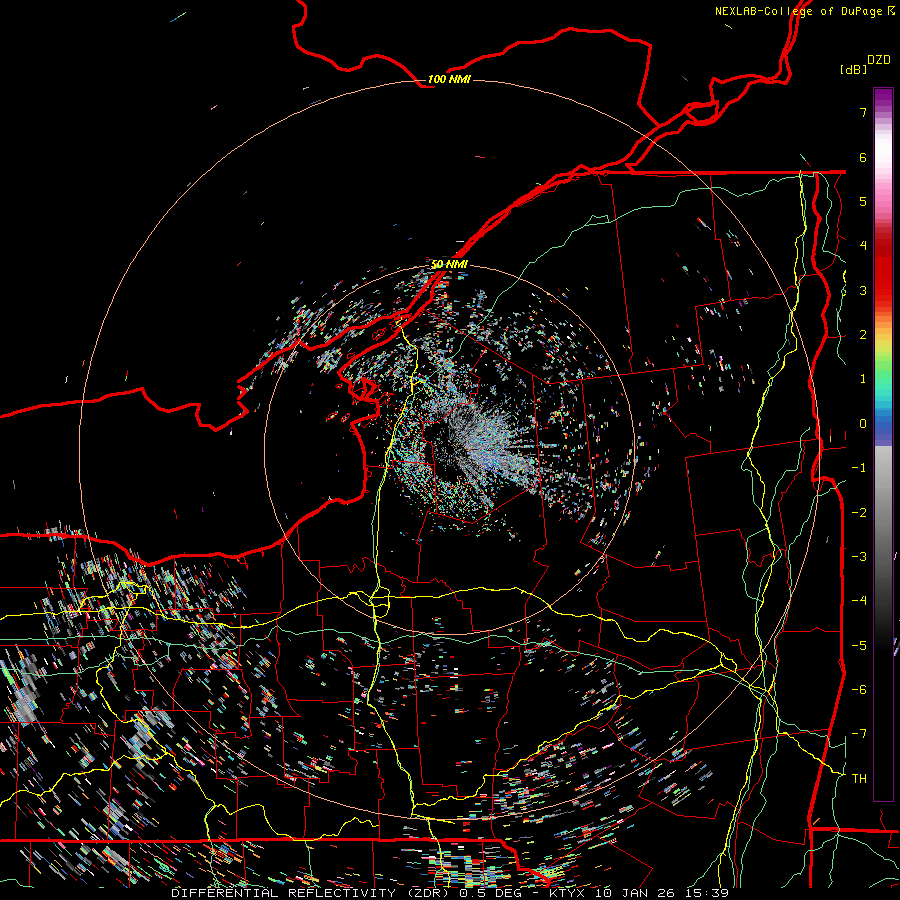The height and width of the screenshot is (900, 900).
Task: Click the 10 JAN 26 date text
Action: point(634,893)
